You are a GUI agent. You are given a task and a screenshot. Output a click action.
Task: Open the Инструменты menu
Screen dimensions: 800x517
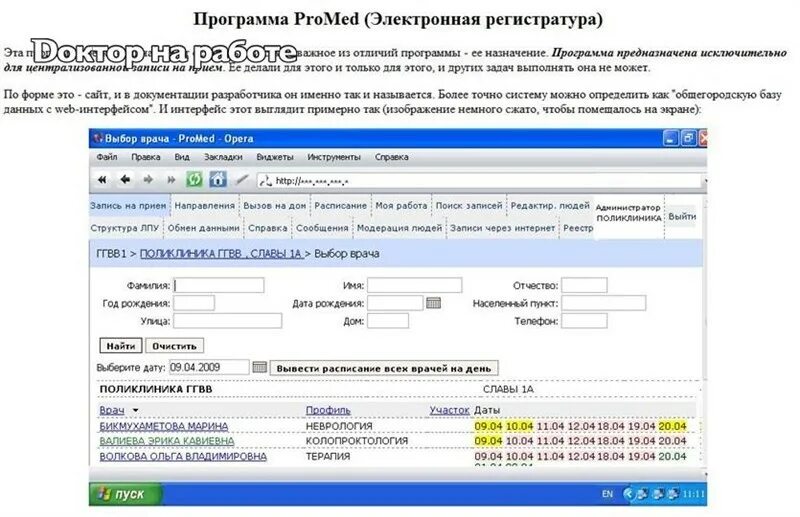334,157
